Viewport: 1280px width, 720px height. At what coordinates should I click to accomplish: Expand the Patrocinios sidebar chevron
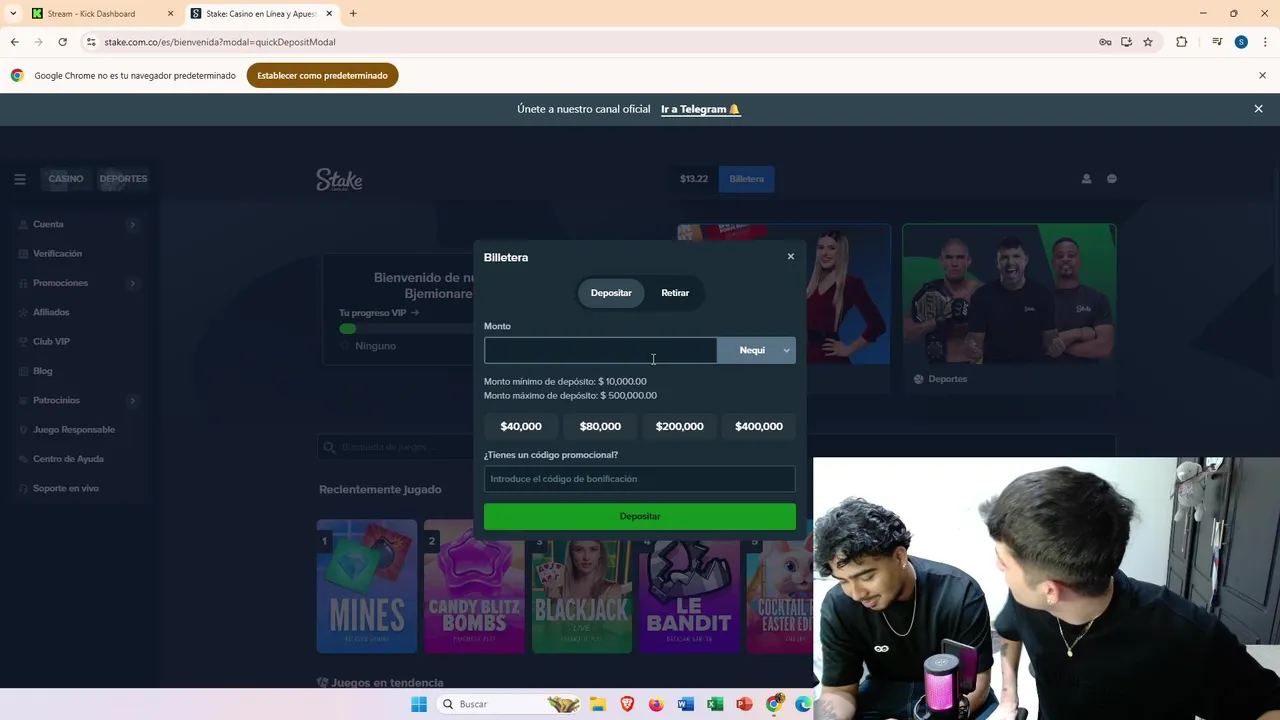(132, 400)
